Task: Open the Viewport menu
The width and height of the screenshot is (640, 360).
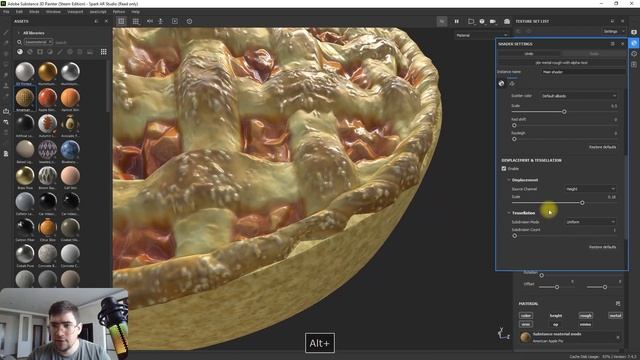Action: pyautogui.click(x=75, y=12)
